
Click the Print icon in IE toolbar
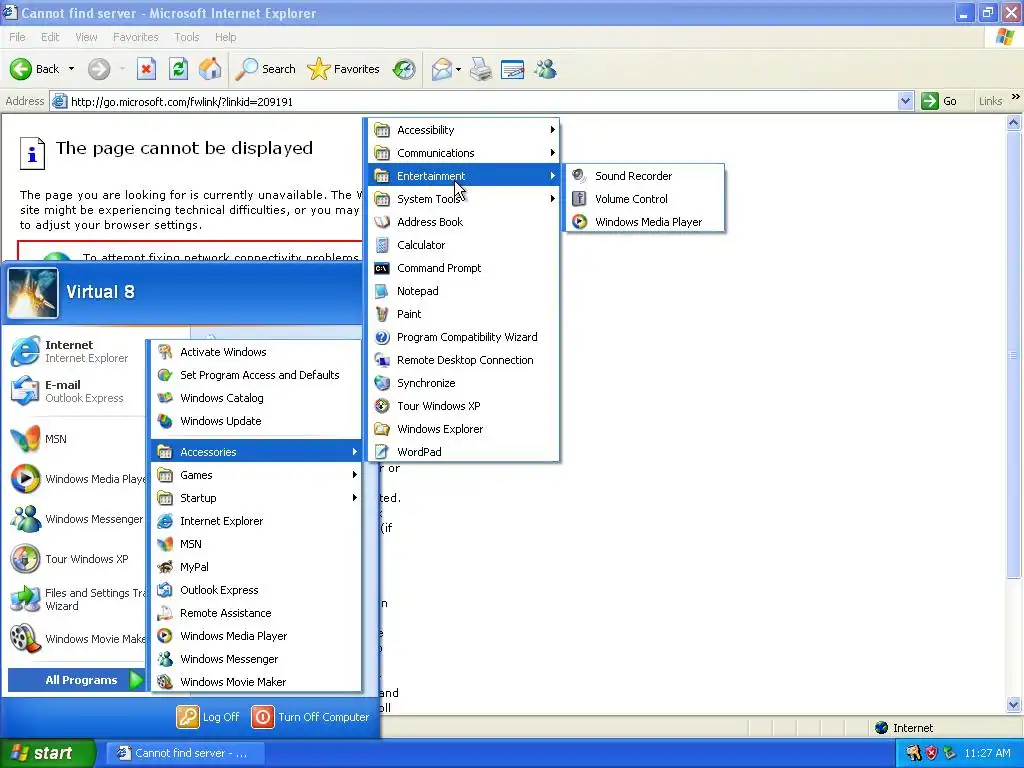coord(481,69)
